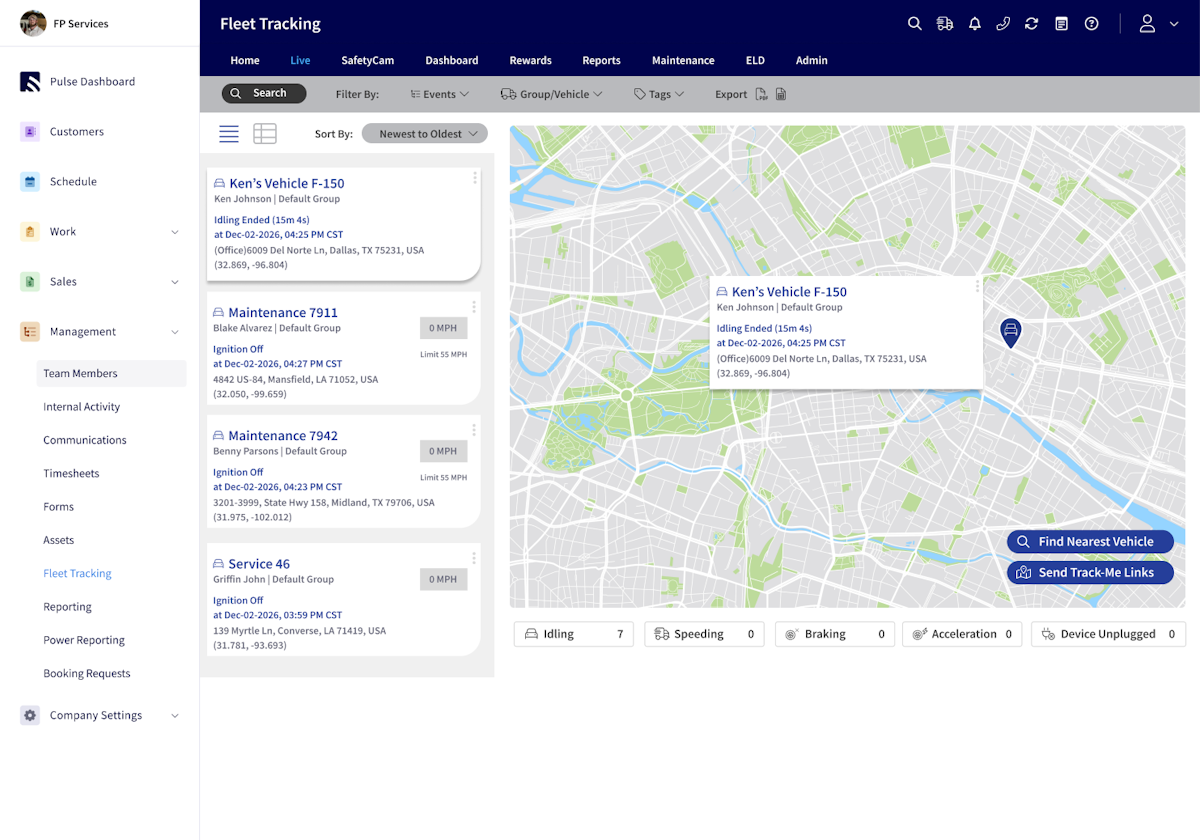Open Pulse Dashboard from sidebar
Image resolution: width=1200 pixels, height=840 pixels.
92,82
